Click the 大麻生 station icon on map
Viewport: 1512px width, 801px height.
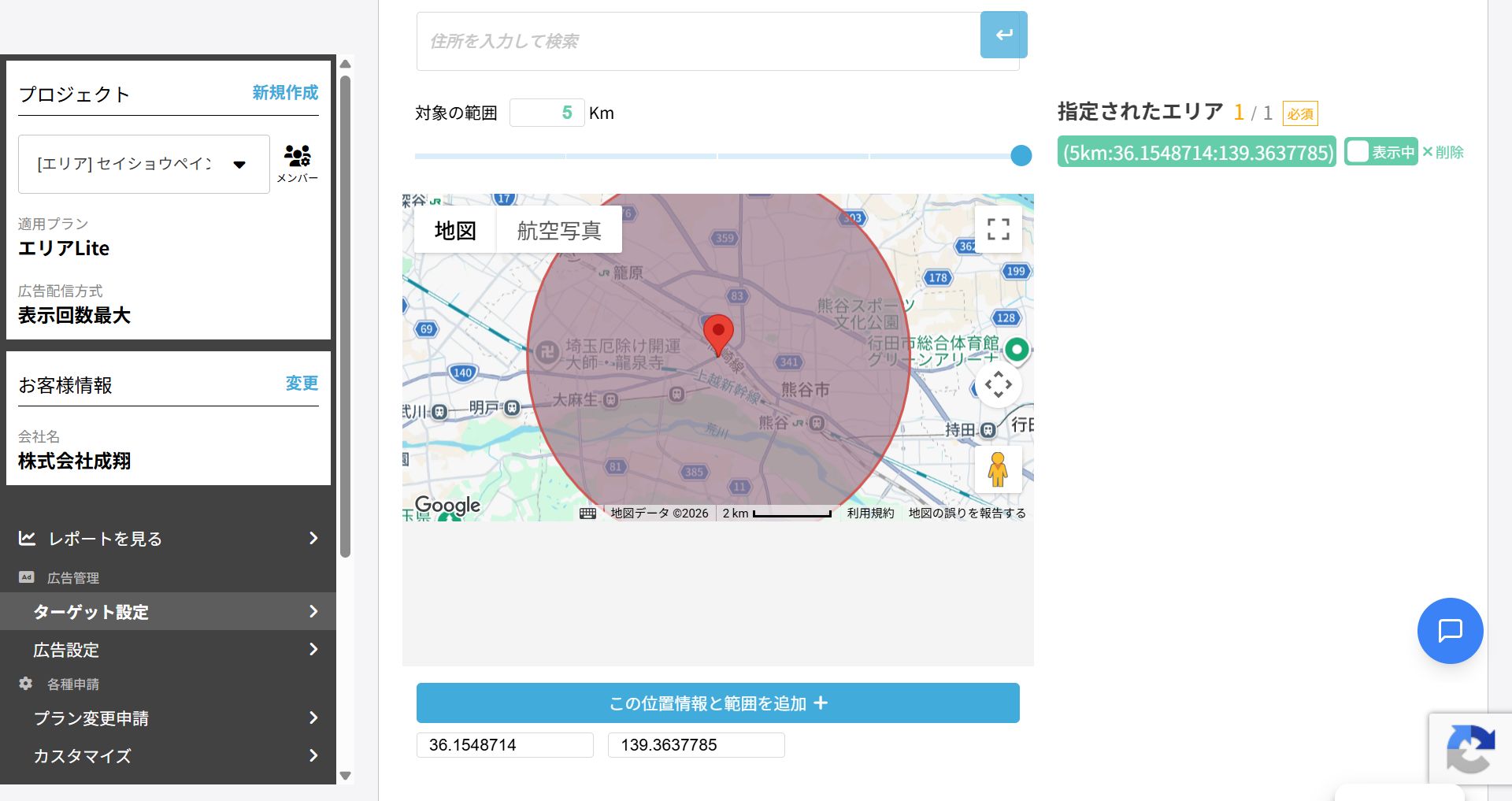[611, 400]
